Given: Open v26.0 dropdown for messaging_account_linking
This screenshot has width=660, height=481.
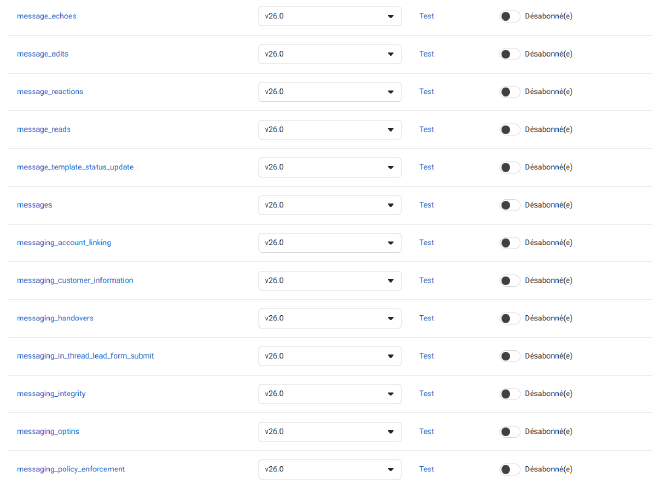Looking at the screenshot, I should pyautogui.click(x=330, y=243).
